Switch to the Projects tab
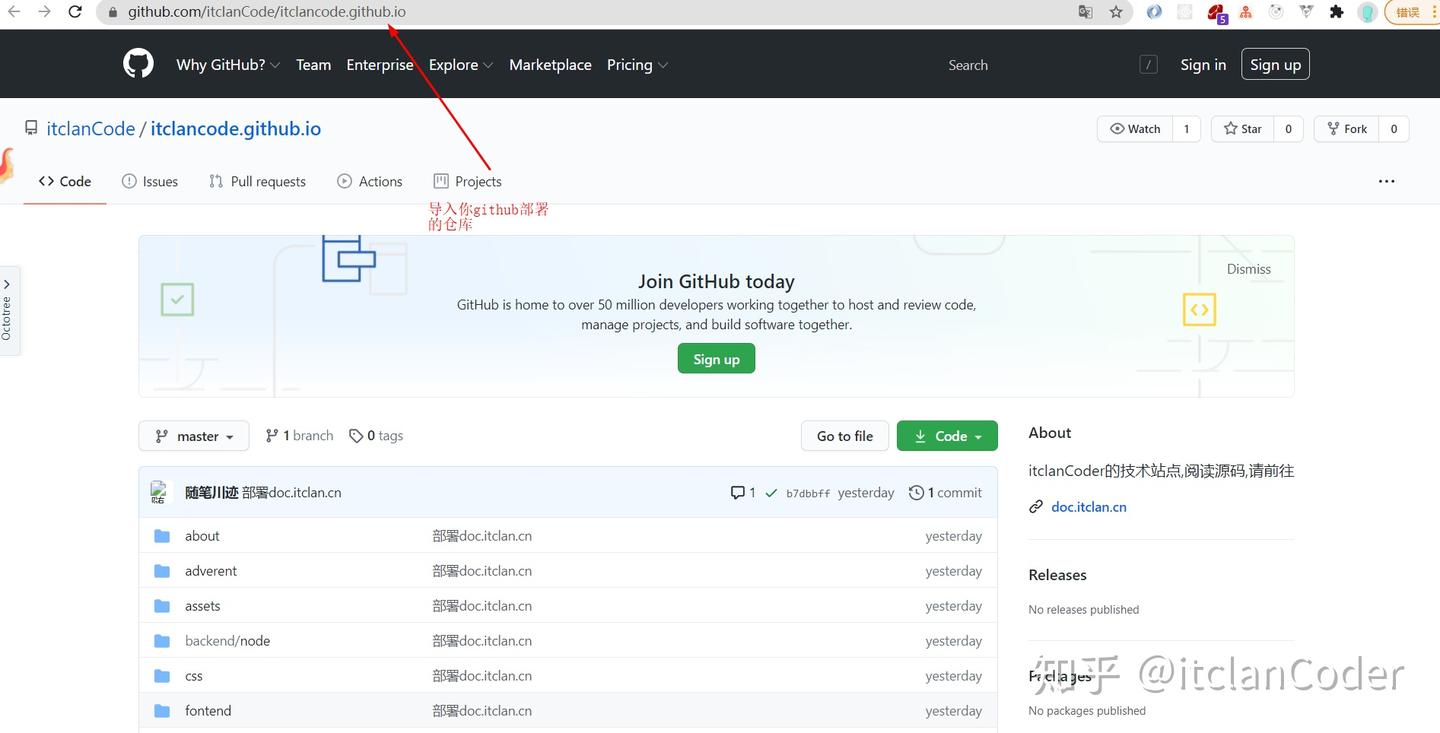The image size is (1440, 733). pyautogui.click(x=467, y=181)
